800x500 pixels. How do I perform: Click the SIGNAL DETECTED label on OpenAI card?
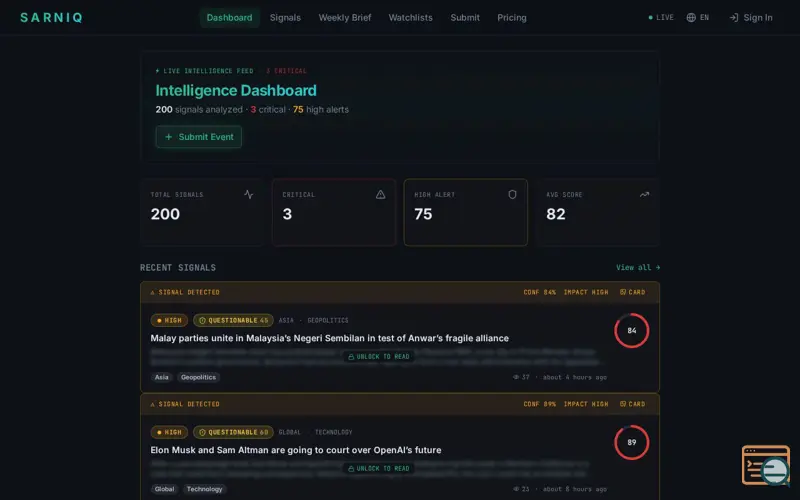(185, 404)
